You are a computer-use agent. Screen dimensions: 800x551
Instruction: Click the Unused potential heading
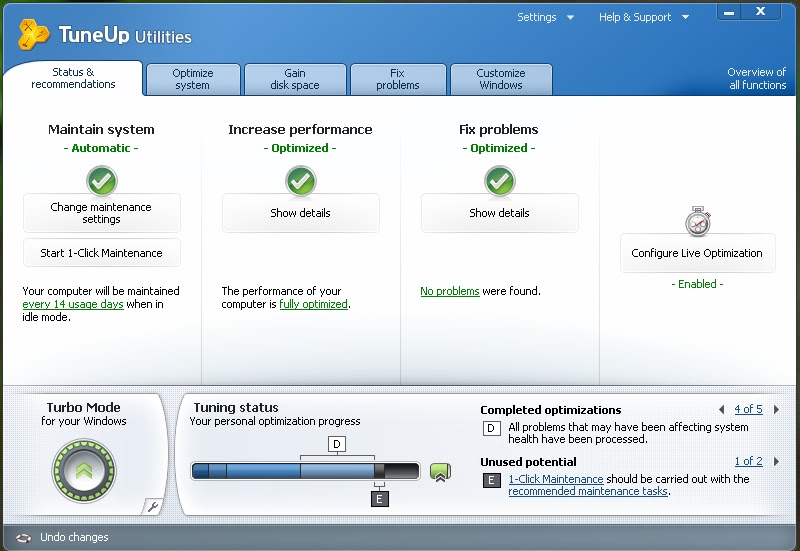click(x=528, y=462)
